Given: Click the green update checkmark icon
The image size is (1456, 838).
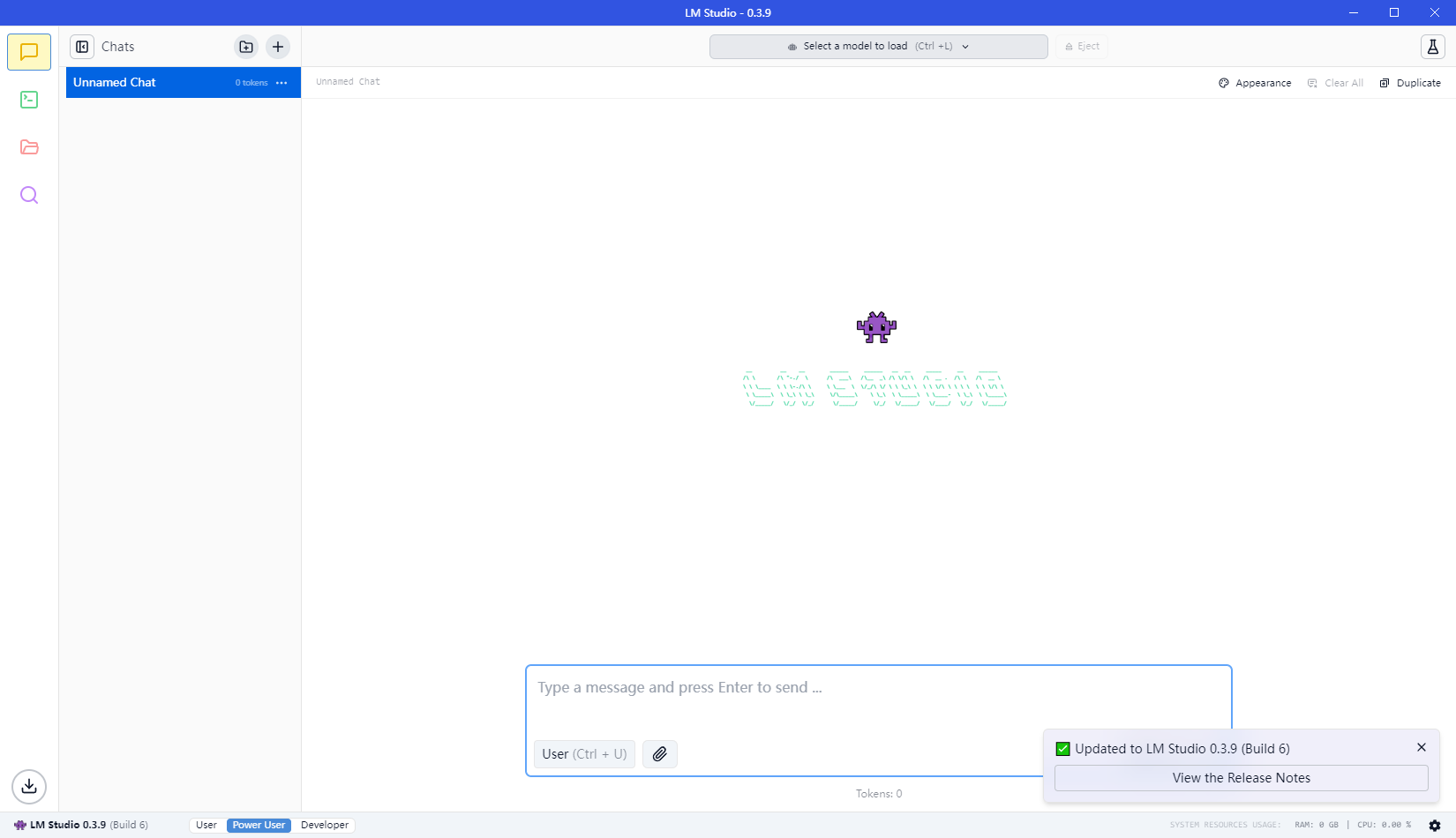Looking at the screenshot, I should click(1063, 749).
